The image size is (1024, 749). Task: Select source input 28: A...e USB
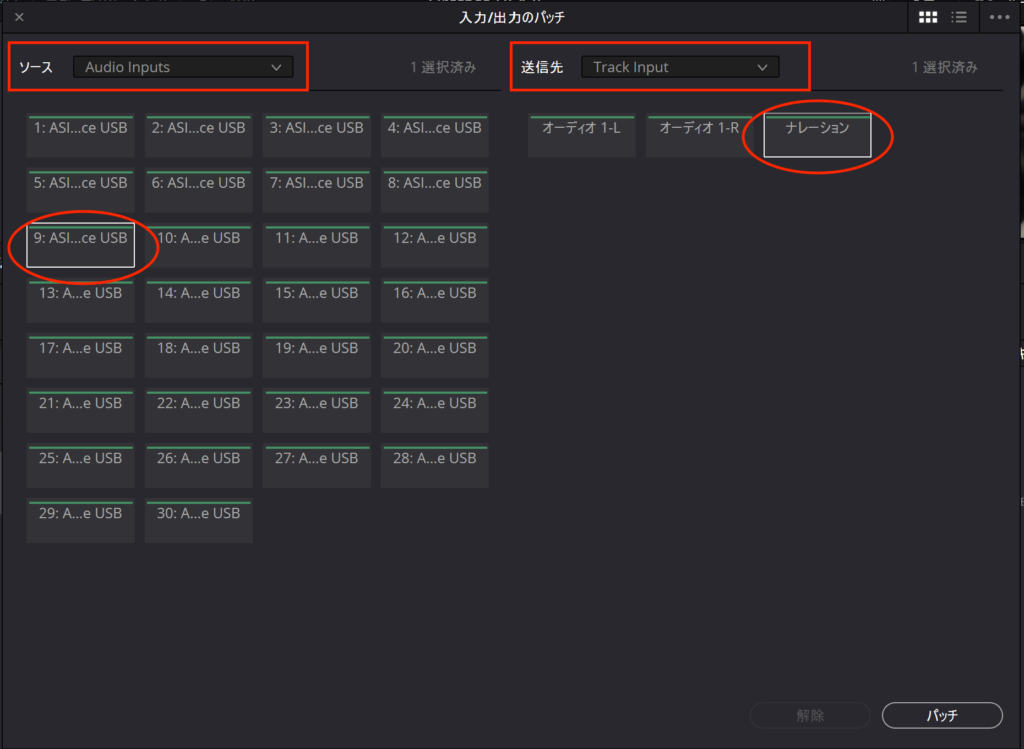click(x=434, y=465)
